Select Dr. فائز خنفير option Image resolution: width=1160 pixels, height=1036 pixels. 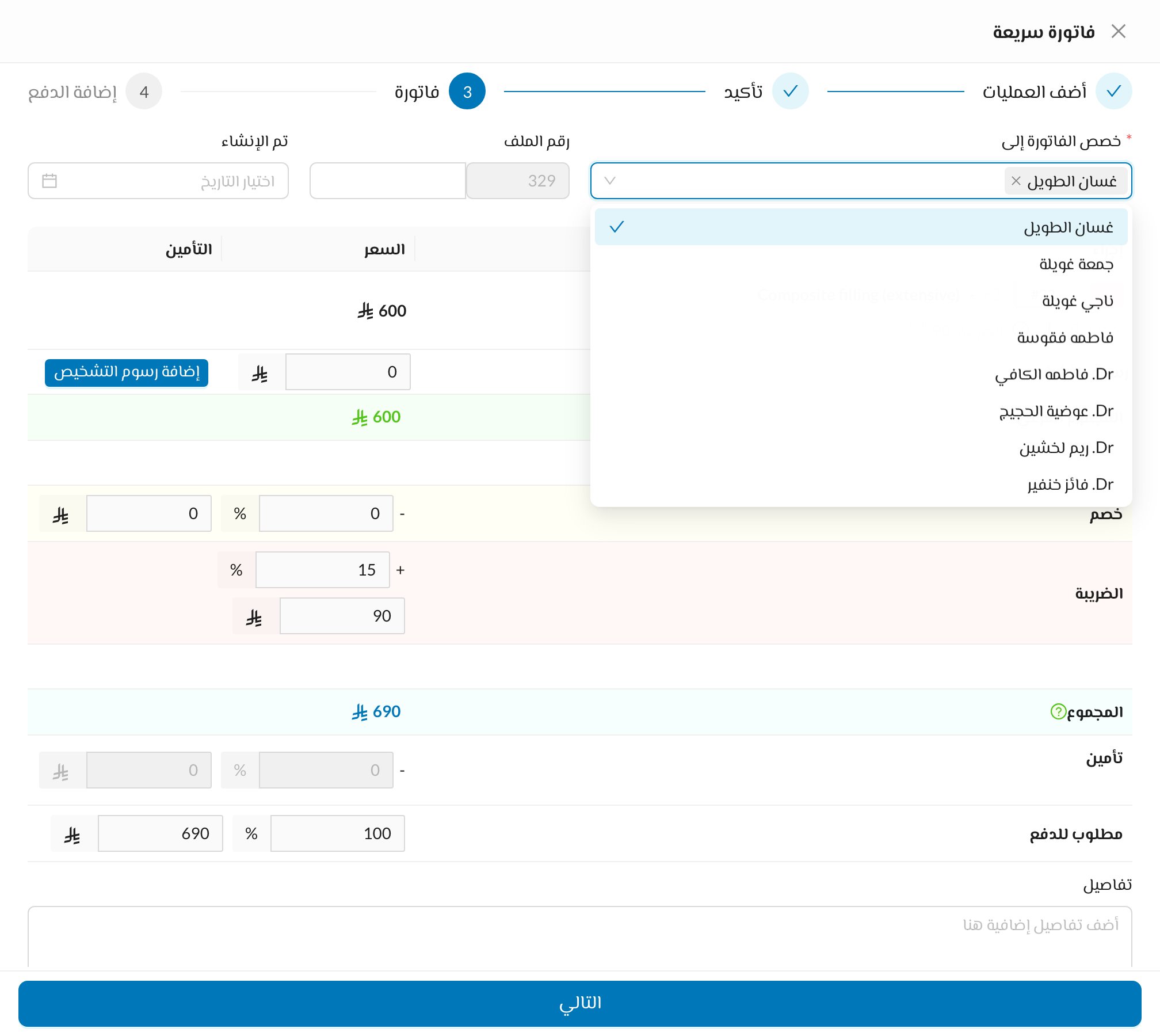[861, 485]
